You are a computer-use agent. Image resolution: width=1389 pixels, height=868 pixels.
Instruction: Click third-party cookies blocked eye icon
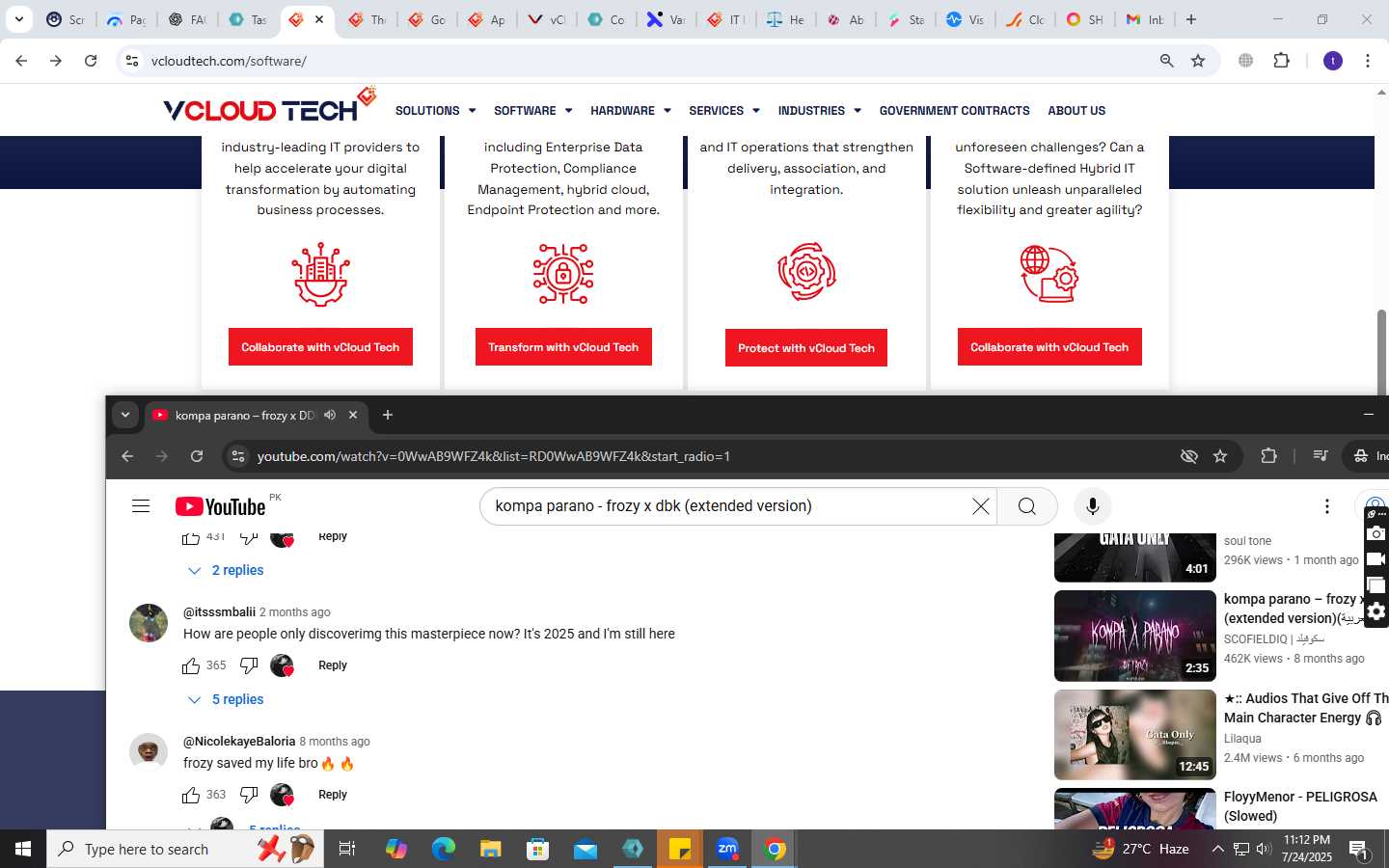(x=1189, y=456)
